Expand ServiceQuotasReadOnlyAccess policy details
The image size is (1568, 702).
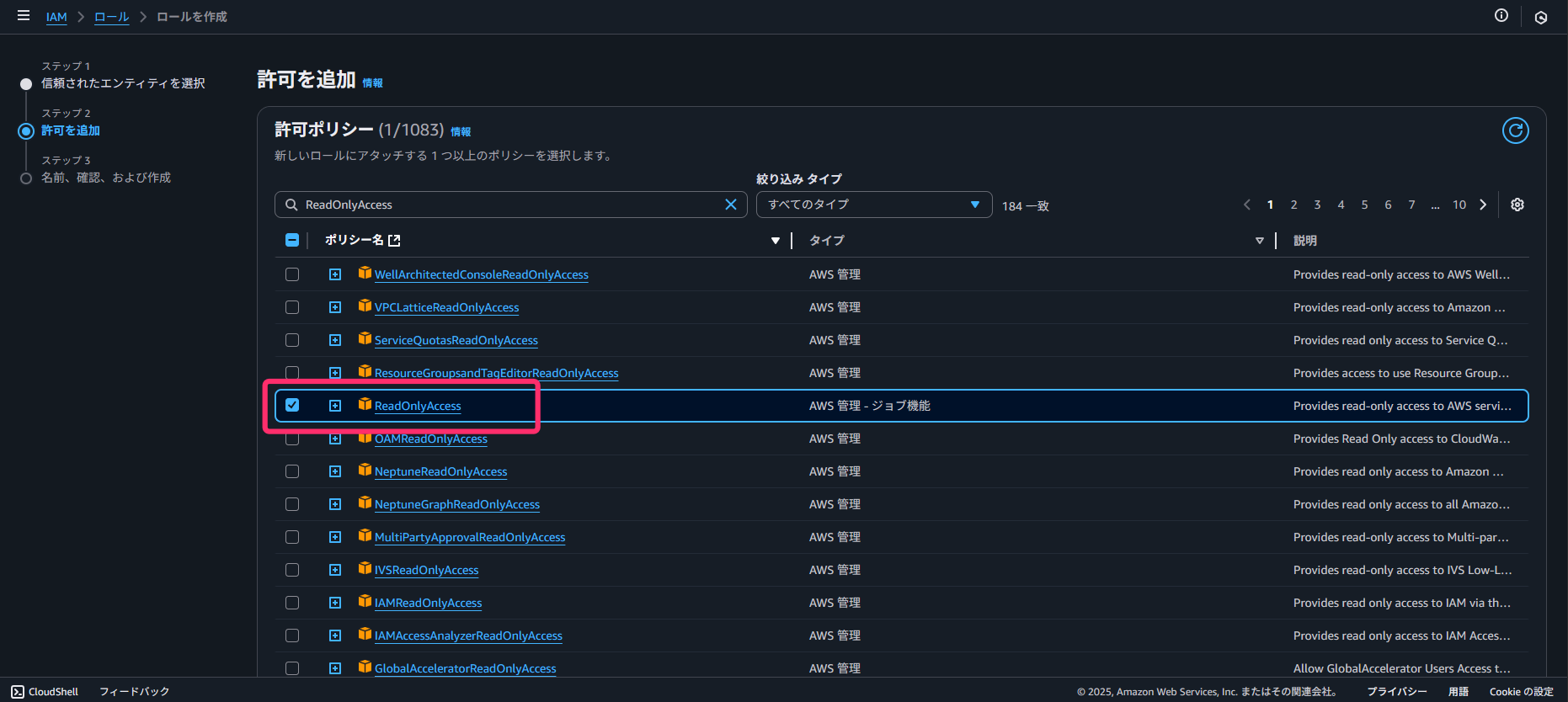(335, 340)
